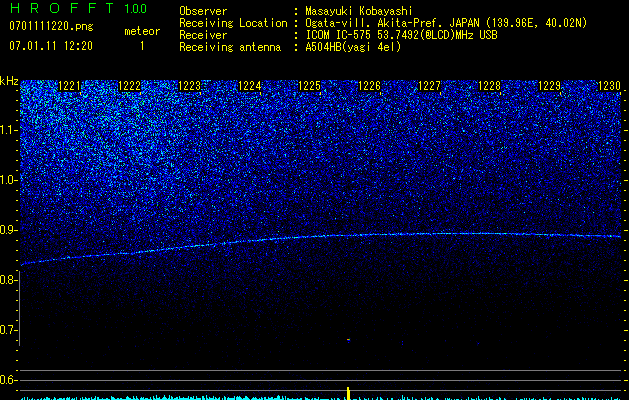Click the 0701111220.png file name

click(51, 27)
